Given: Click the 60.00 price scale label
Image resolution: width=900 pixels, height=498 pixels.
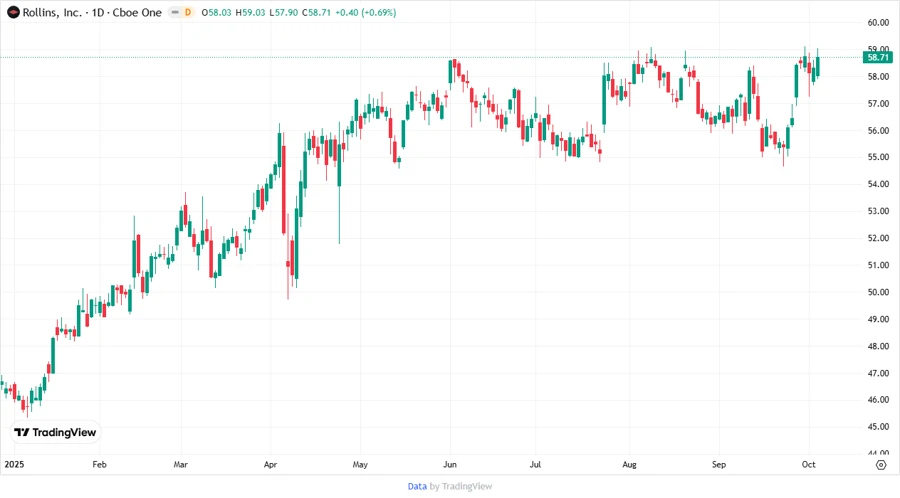Looking at the screenshot, I should pos(878,22).
